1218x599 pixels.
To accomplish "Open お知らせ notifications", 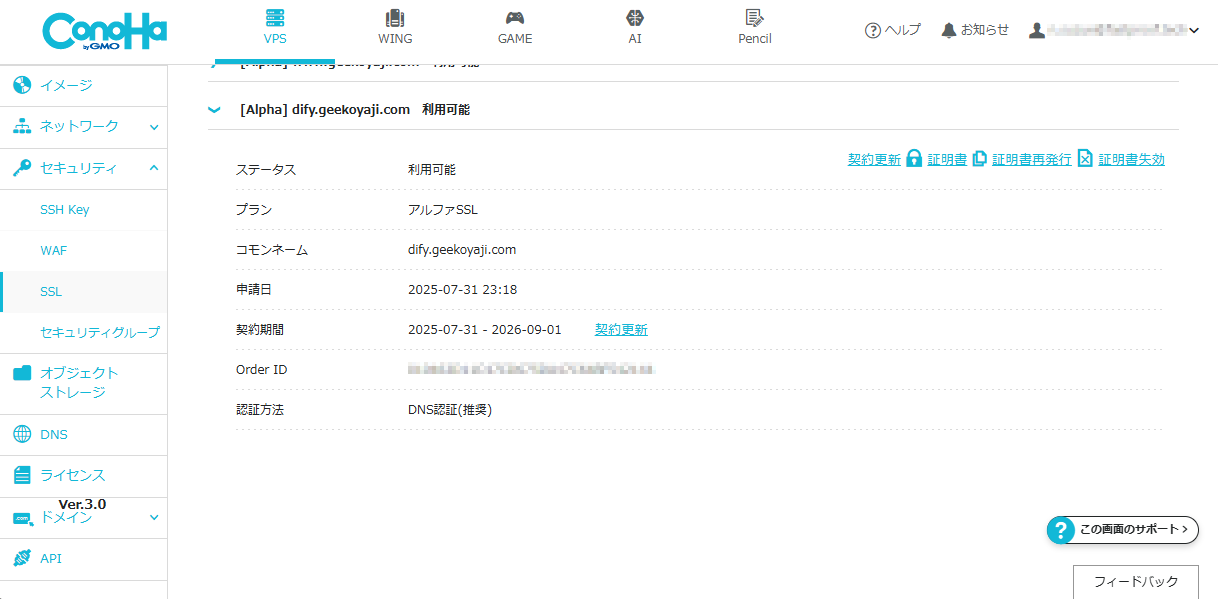I will tap(976, 30).
